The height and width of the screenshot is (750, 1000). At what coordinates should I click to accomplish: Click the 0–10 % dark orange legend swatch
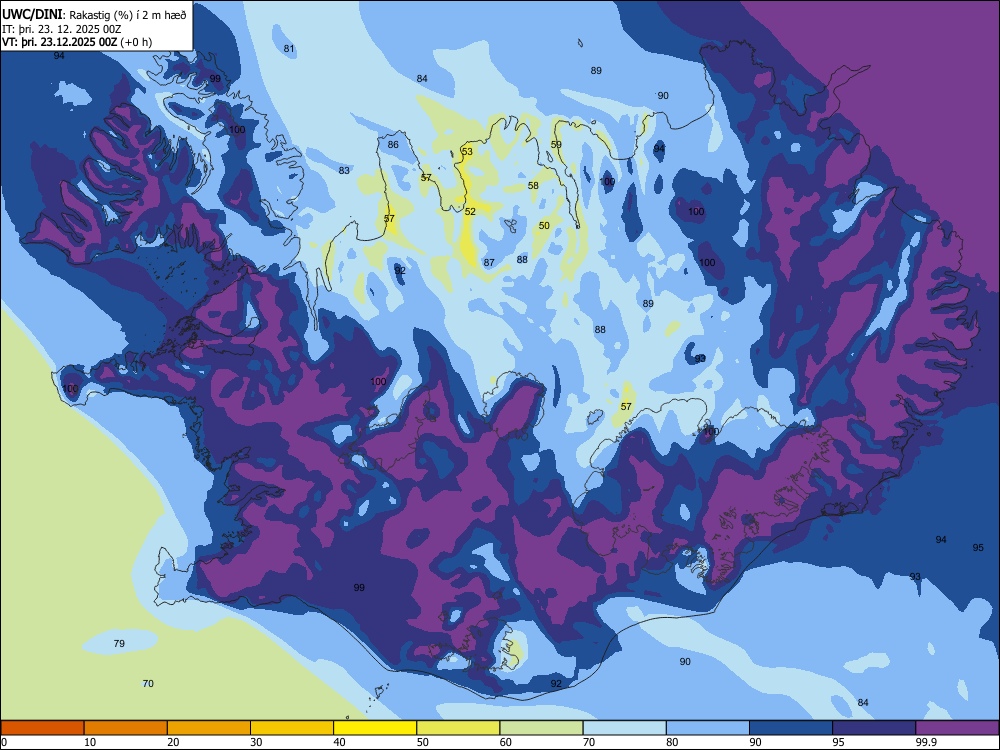(x=42, y=728)
